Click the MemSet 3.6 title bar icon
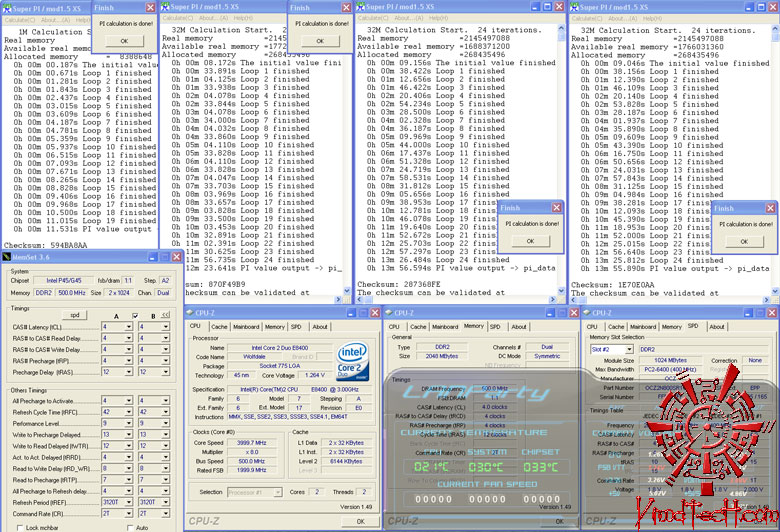The height and width of the screenshot is (532, 780). pyautogui.click(x=6, y=257)
